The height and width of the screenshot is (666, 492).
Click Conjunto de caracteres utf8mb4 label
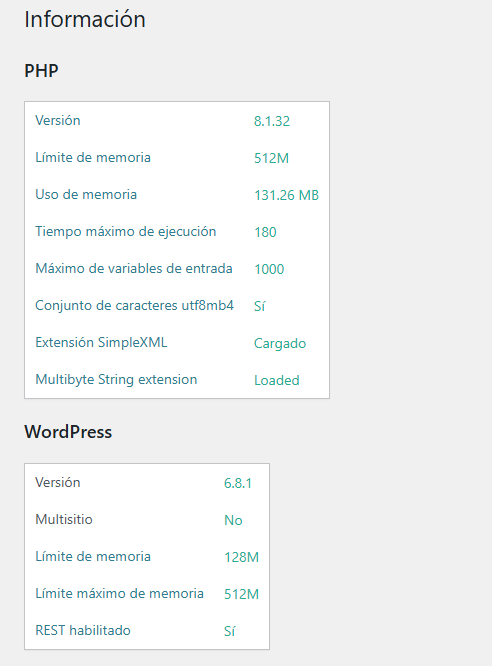click(x=135, y=305)
